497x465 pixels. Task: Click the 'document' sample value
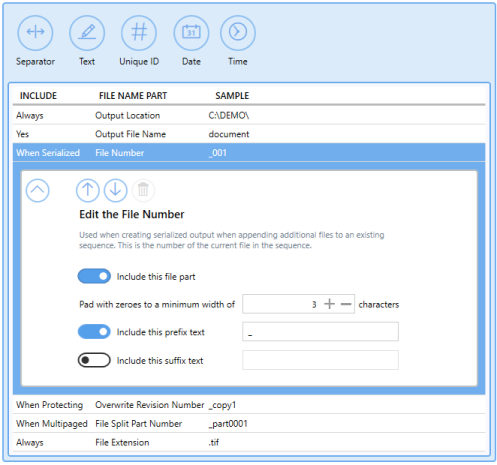tap(229, 134)
